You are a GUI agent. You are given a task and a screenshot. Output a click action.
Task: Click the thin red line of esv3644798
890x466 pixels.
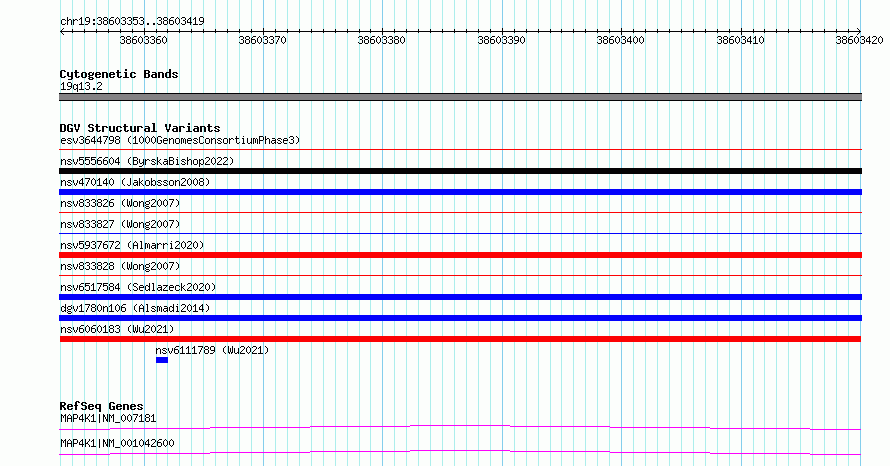pos(460,150)
